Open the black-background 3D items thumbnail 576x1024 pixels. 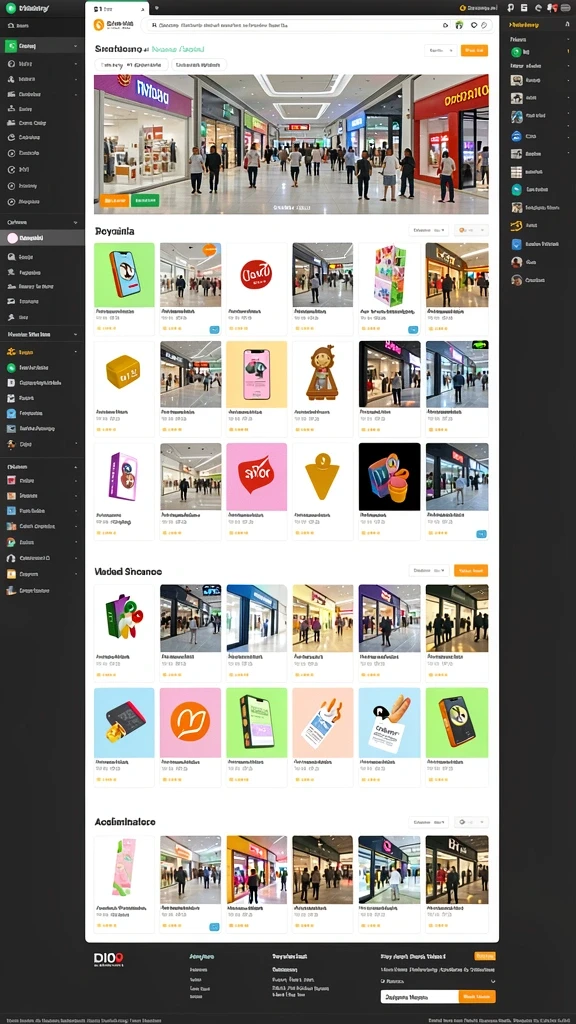pos(389,477)
